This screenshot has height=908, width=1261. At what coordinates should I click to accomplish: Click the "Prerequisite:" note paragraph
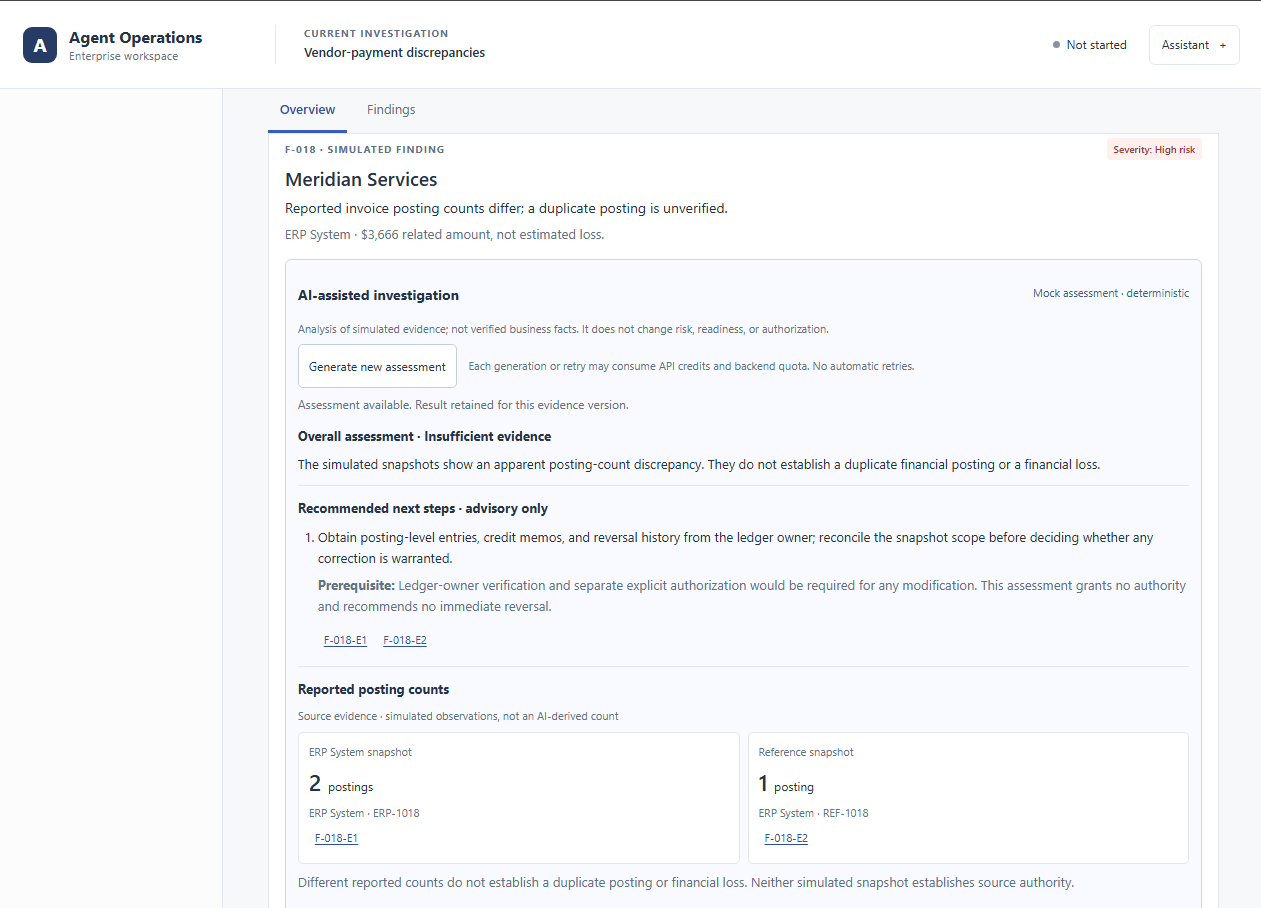click(x=752, y=596)
